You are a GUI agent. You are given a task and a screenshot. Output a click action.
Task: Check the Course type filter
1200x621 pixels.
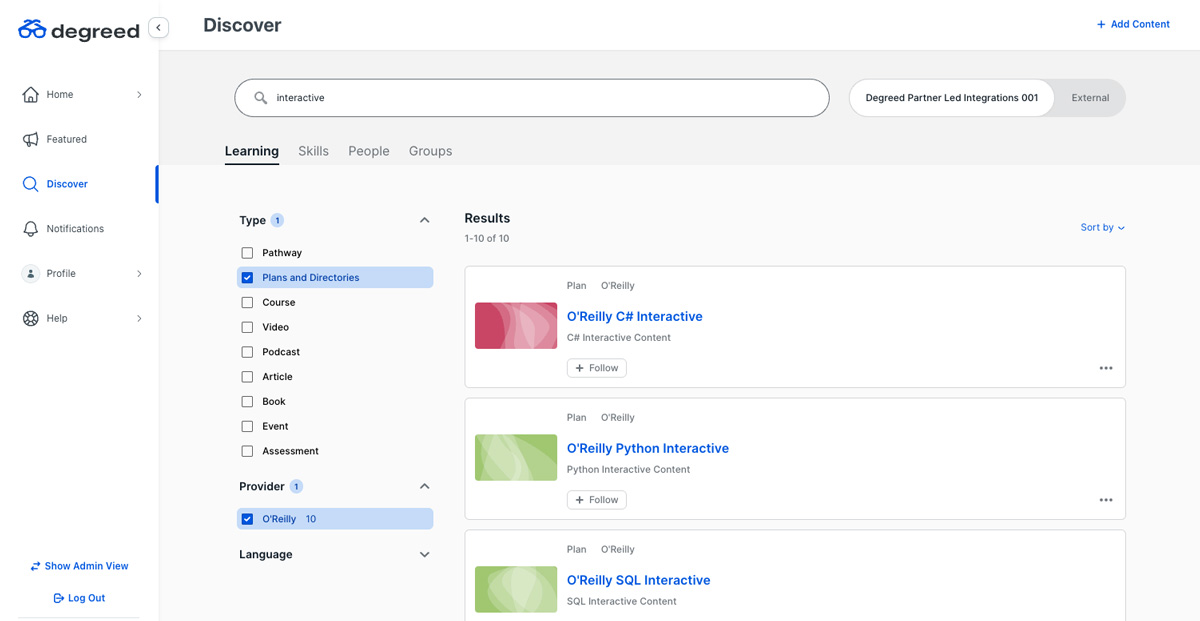[x=247, y=302]
